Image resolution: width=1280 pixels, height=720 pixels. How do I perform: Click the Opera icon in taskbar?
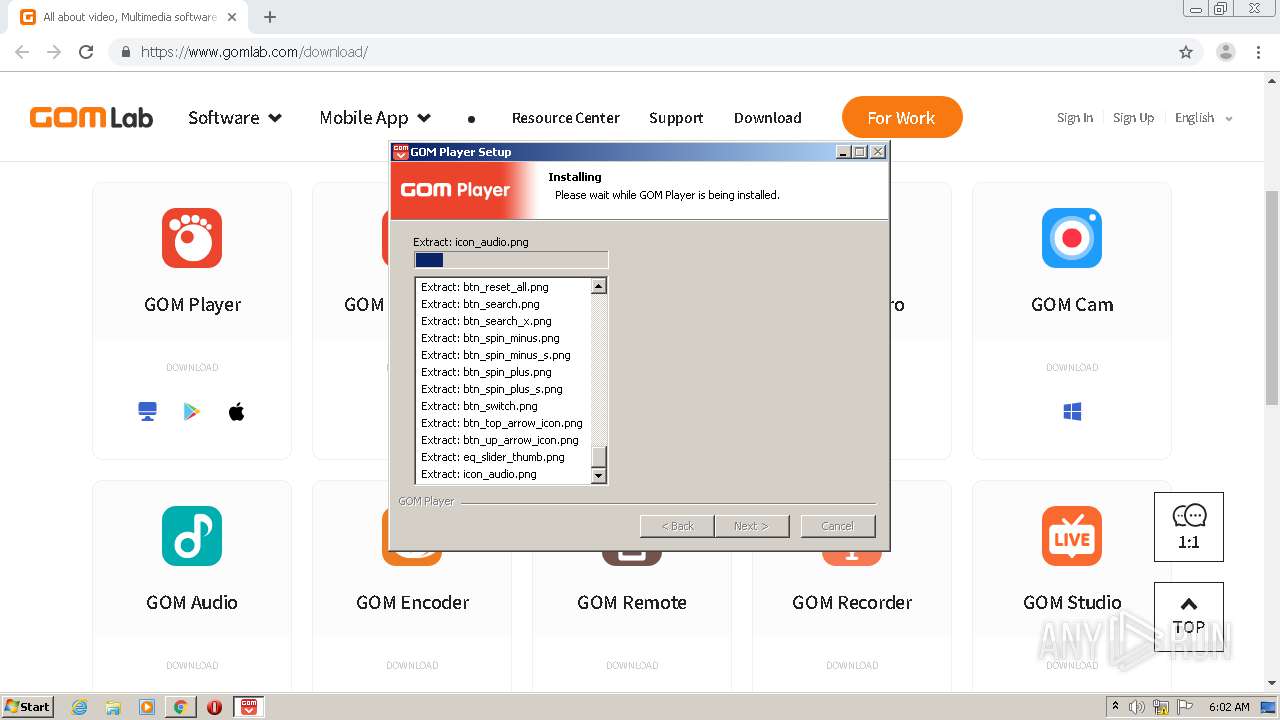(x=214, y=707)
